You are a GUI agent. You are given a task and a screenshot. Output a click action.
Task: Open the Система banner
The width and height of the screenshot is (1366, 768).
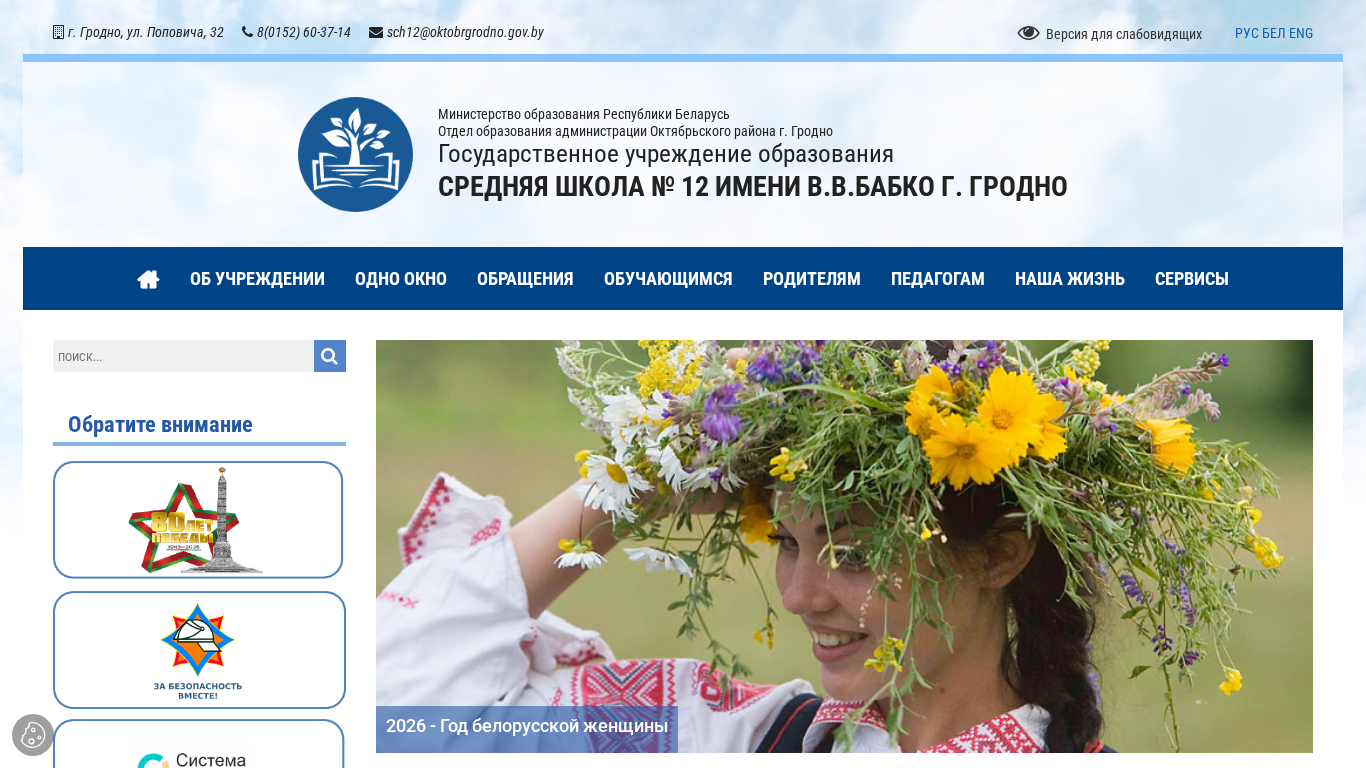pos(198,744)
